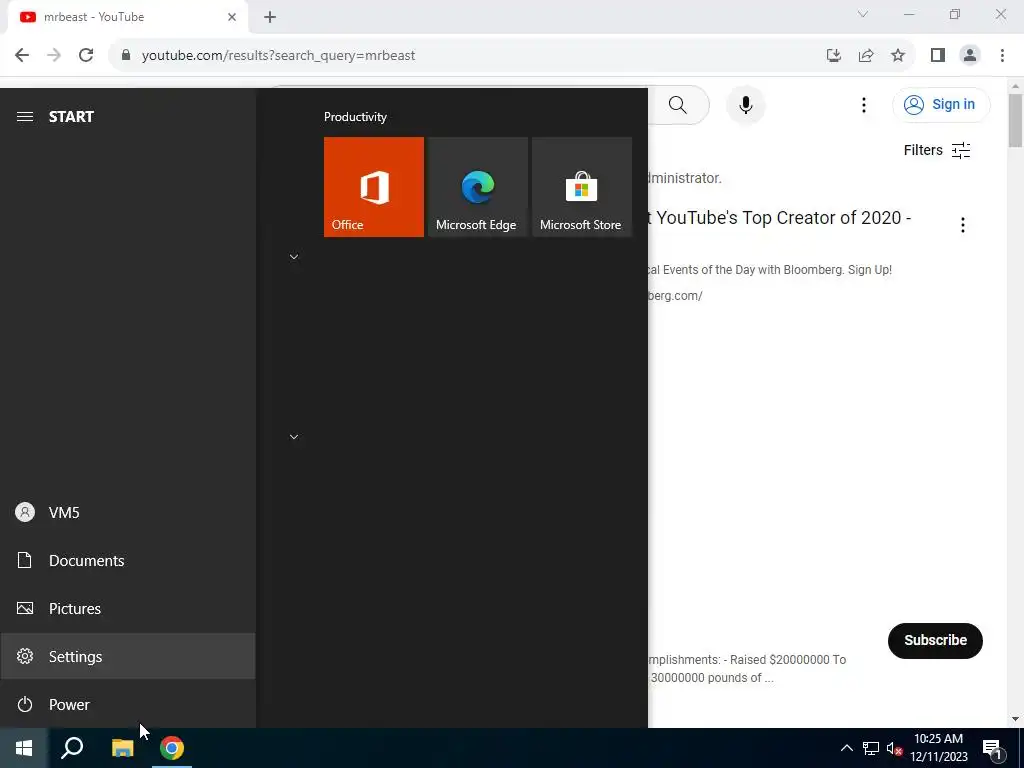The image size is (1024, 768).
Task: Expand the second tile group chevron
Action: pyautogui.click(x=294, y=437)
